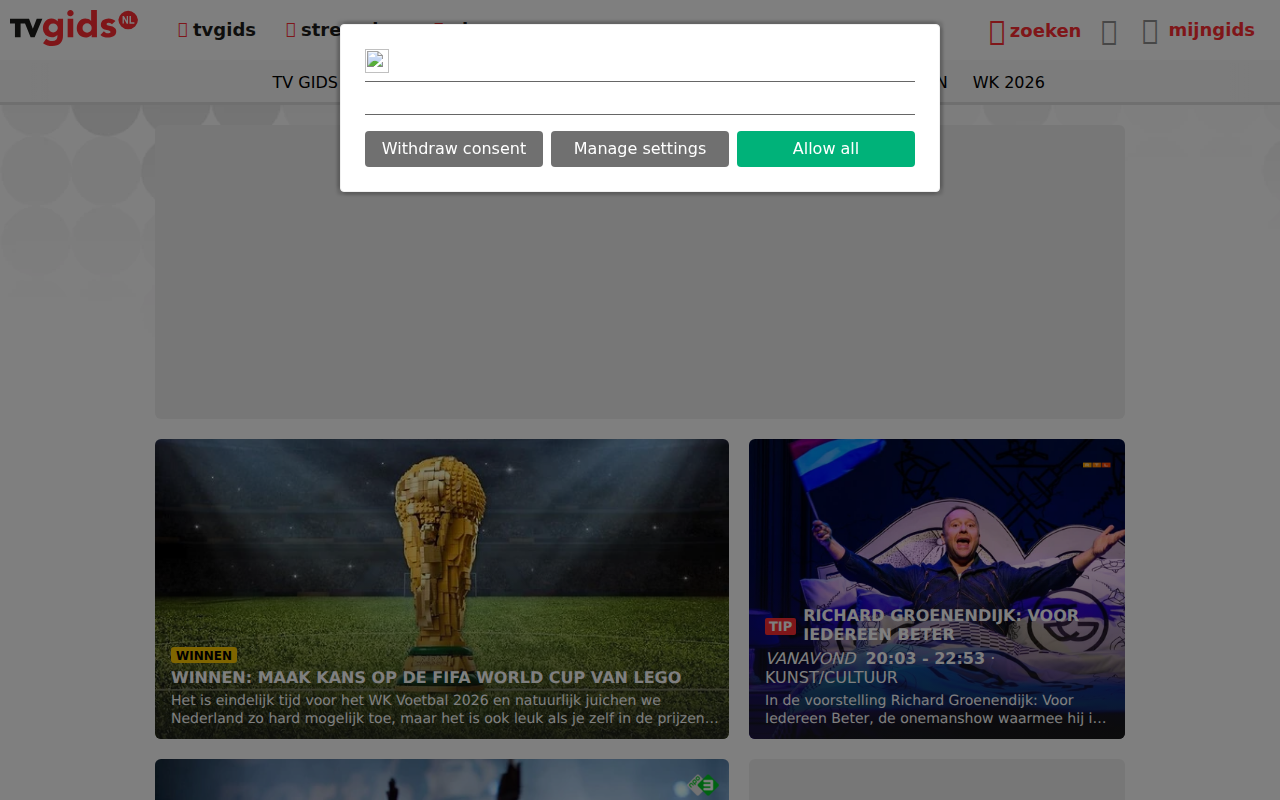Click the headline 'WINNEN: MAAK KANS OP DE FIFA WORLD CUP VAN LEGO'

tap(426, 677)
